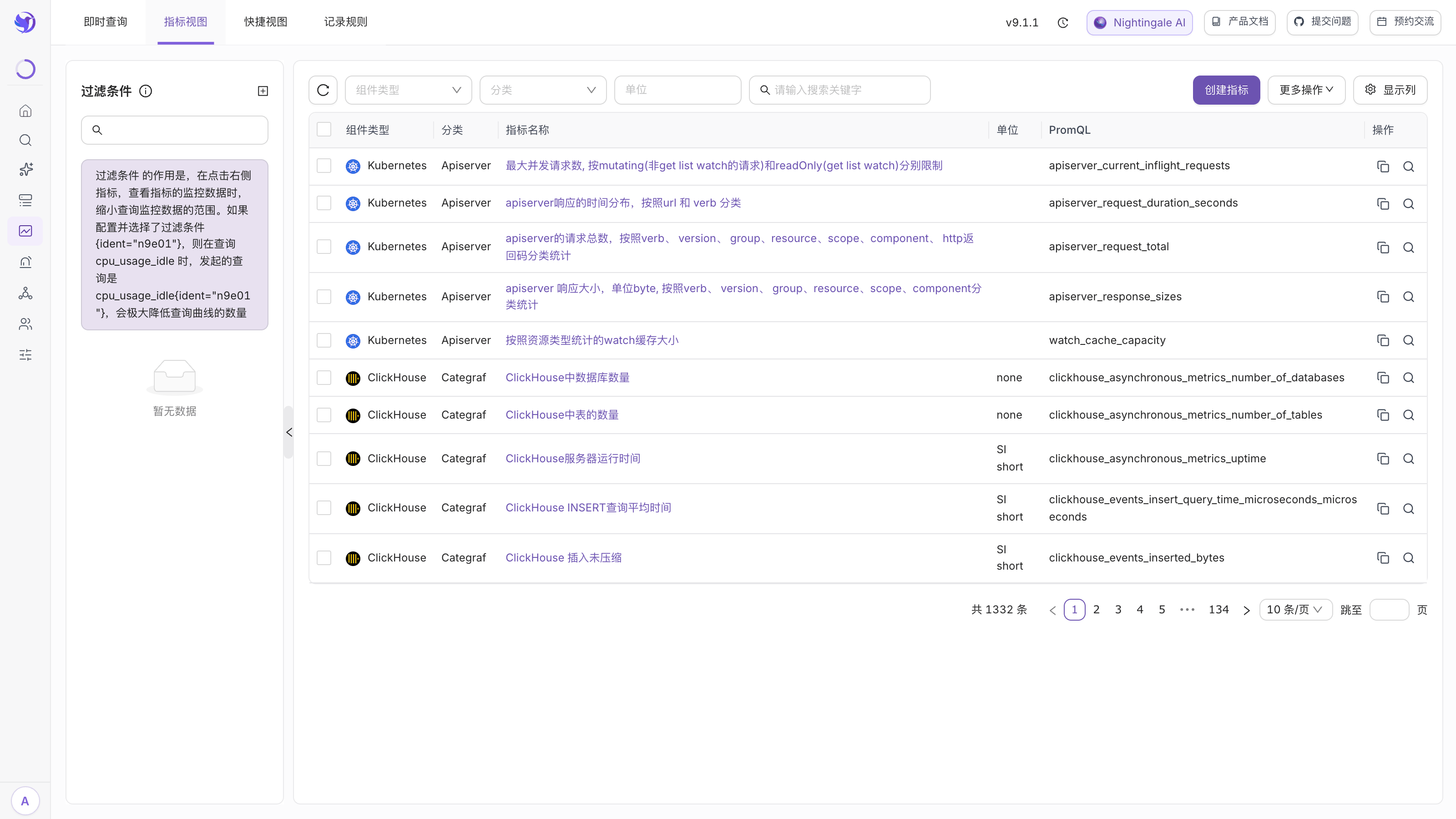Open the home icon in the sidebar
The image size is (1456, 819).
click(x=25, y=111)
